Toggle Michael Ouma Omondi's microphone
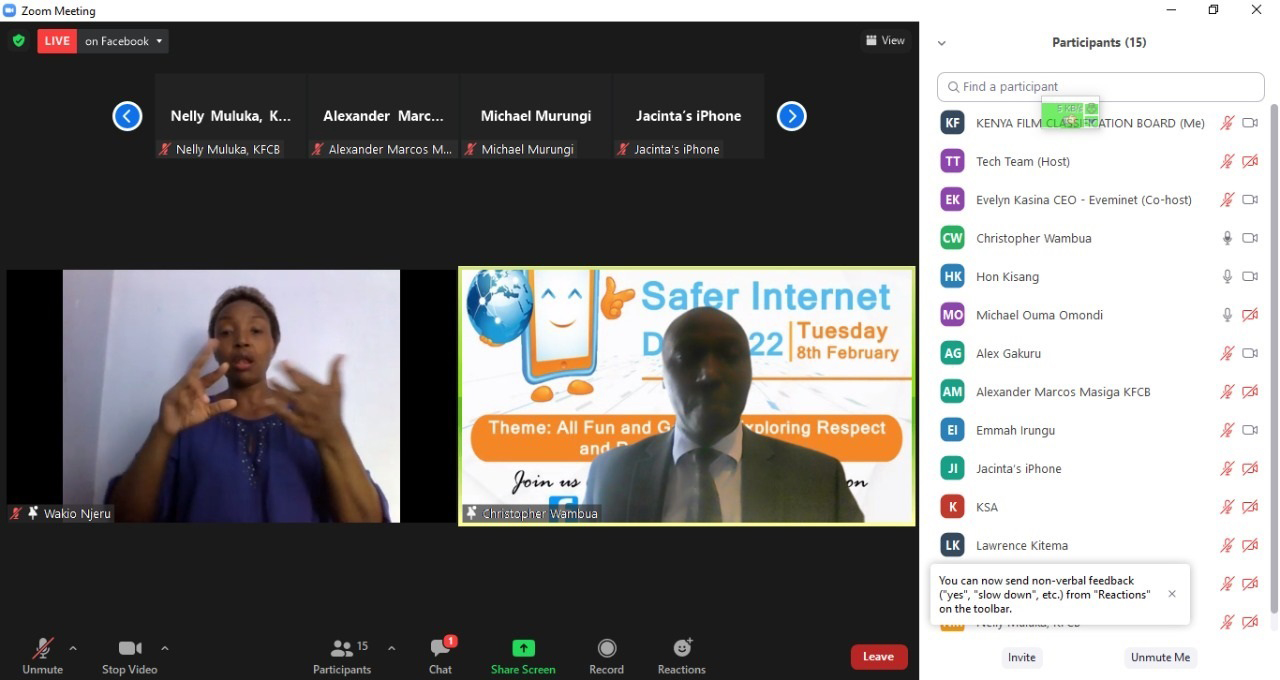The width and height of the screenshot is (1280, 680). click(1227, 315)
